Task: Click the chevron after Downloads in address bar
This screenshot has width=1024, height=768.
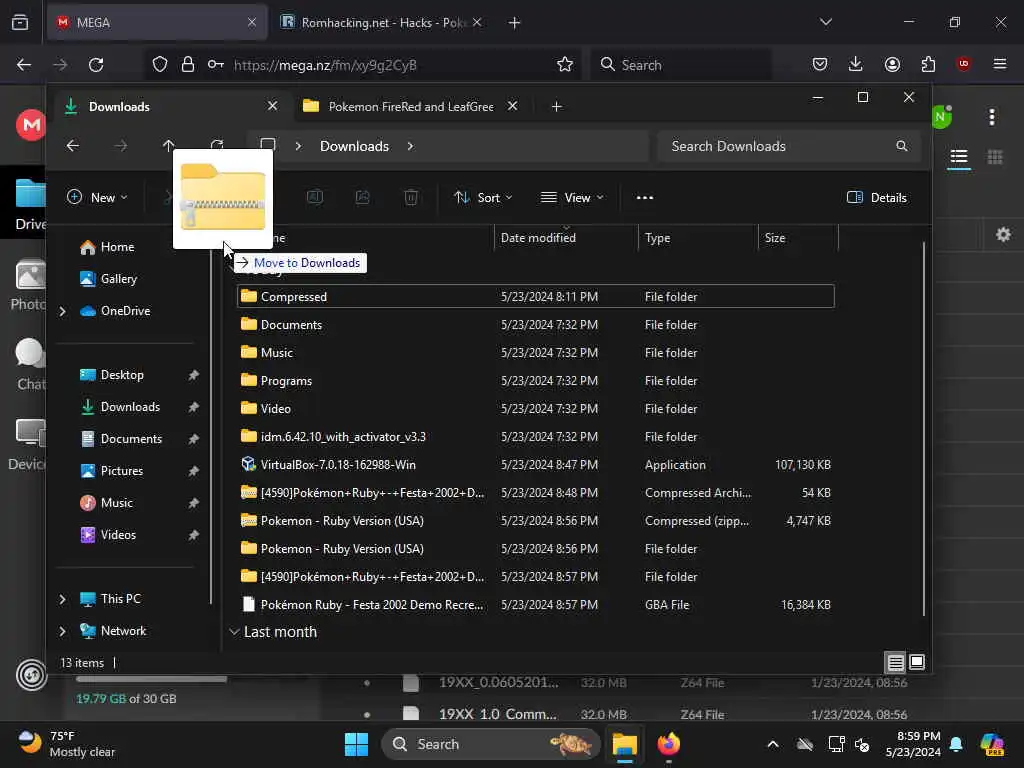Action: tap(410, 146)
